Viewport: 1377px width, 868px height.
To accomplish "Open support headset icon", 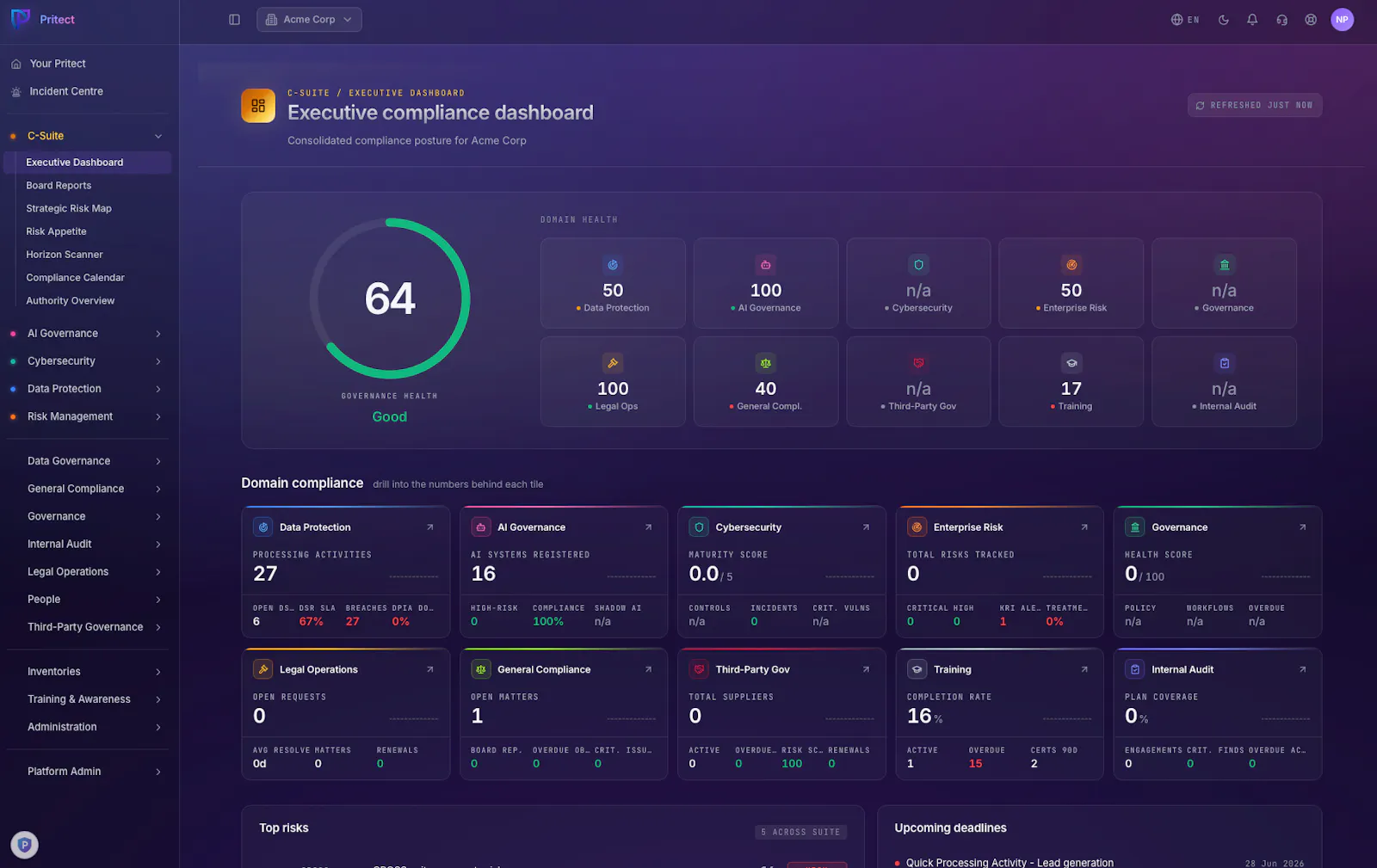I will (x=1281, y=20).
